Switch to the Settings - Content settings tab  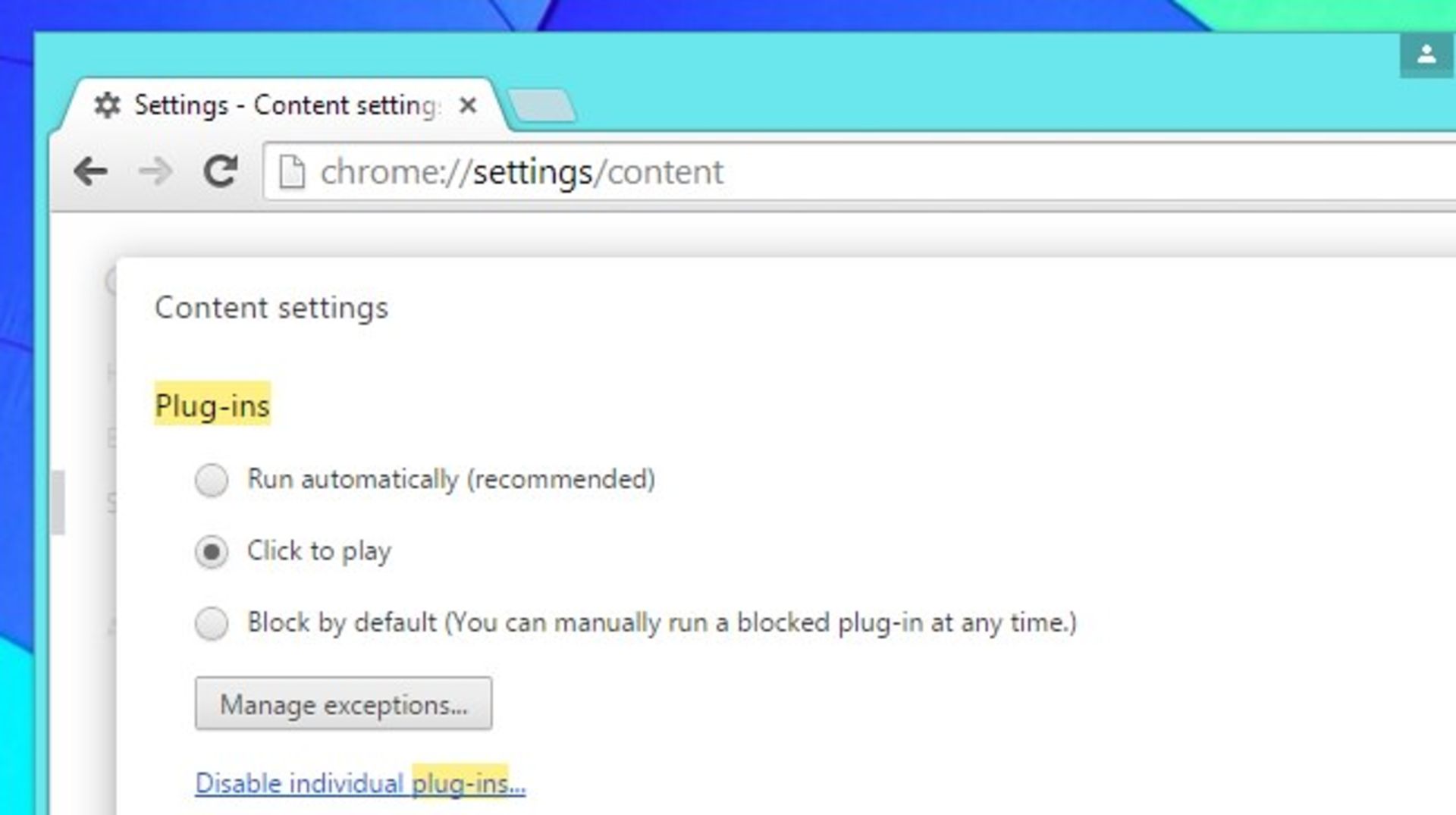pyautogui.click(x=281, y=105)
